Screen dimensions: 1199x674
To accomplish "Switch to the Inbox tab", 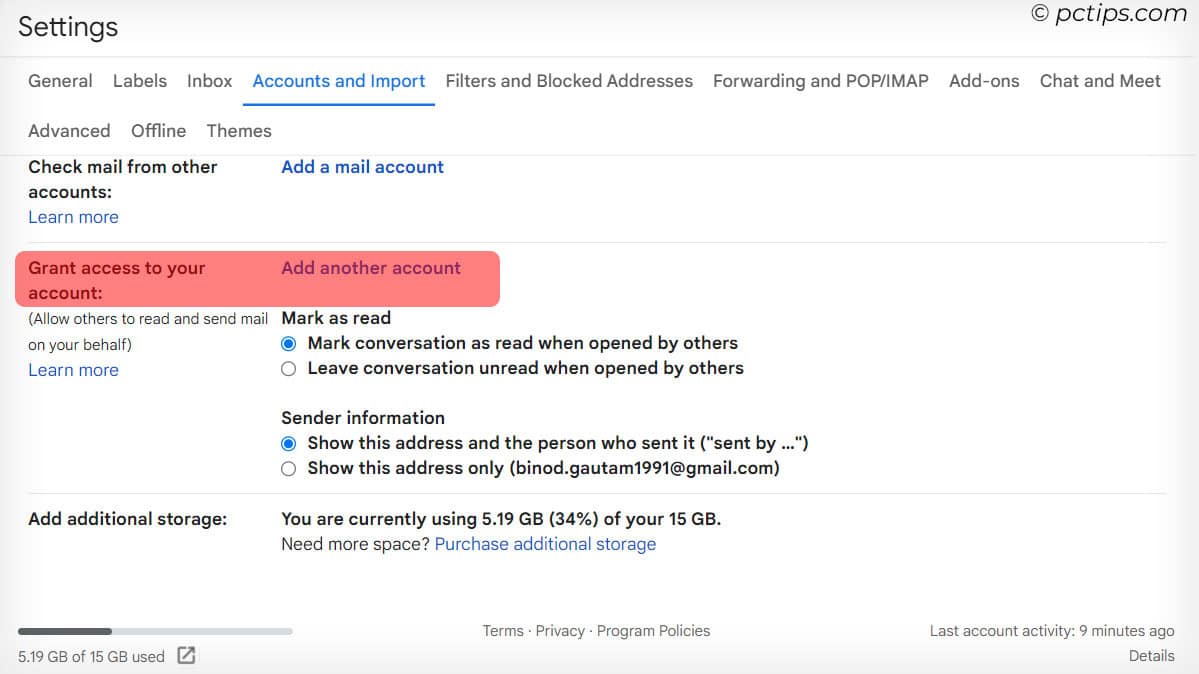I will 209,81.
